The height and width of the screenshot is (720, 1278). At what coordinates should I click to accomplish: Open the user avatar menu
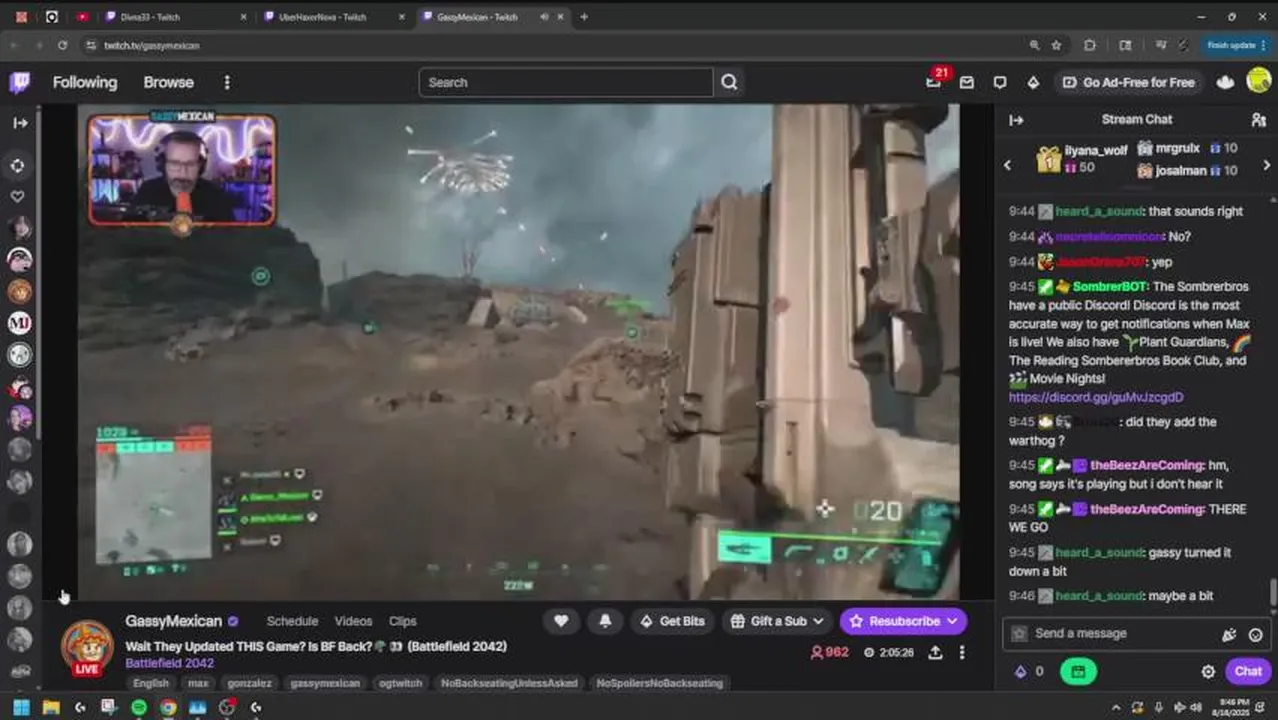click(x=1259, y=81)
